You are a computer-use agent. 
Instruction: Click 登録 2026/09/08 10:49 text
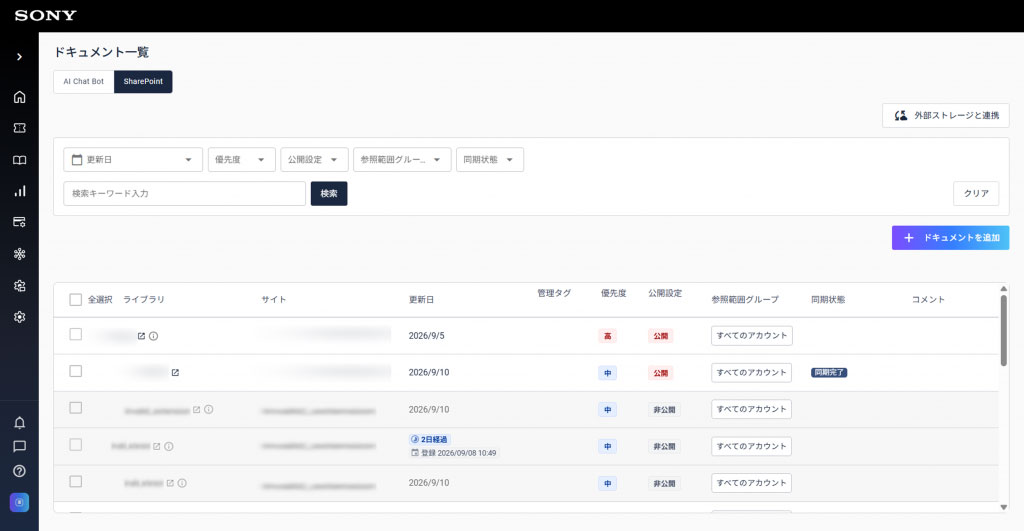click(454, 453)
